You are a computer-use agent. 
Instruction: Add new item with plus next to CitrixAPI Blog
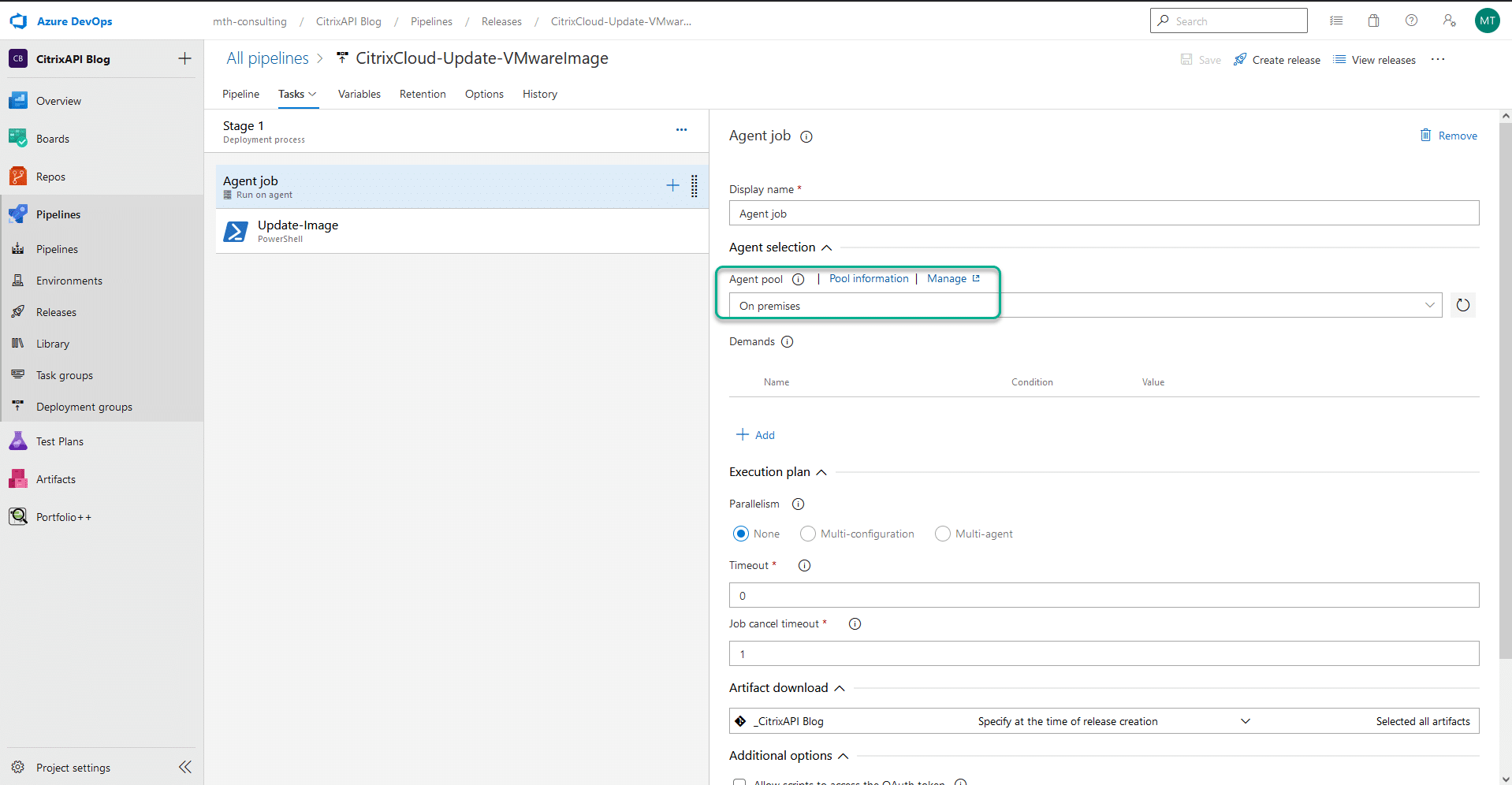[x=184, y=58]
